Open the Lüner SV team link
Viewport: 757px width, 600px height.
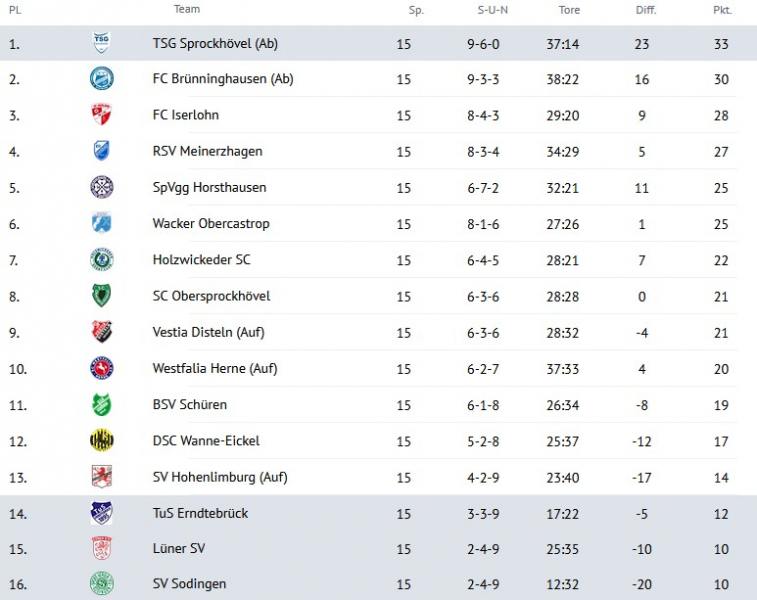click(179, 549)
